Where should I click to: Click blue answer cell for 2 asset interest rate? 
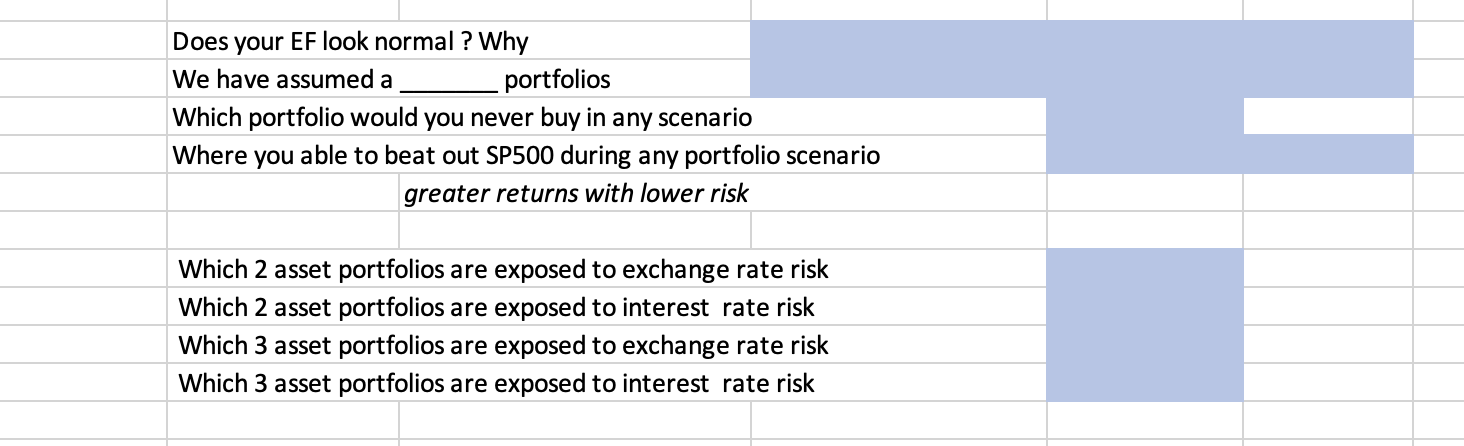tap(1145, 307)
